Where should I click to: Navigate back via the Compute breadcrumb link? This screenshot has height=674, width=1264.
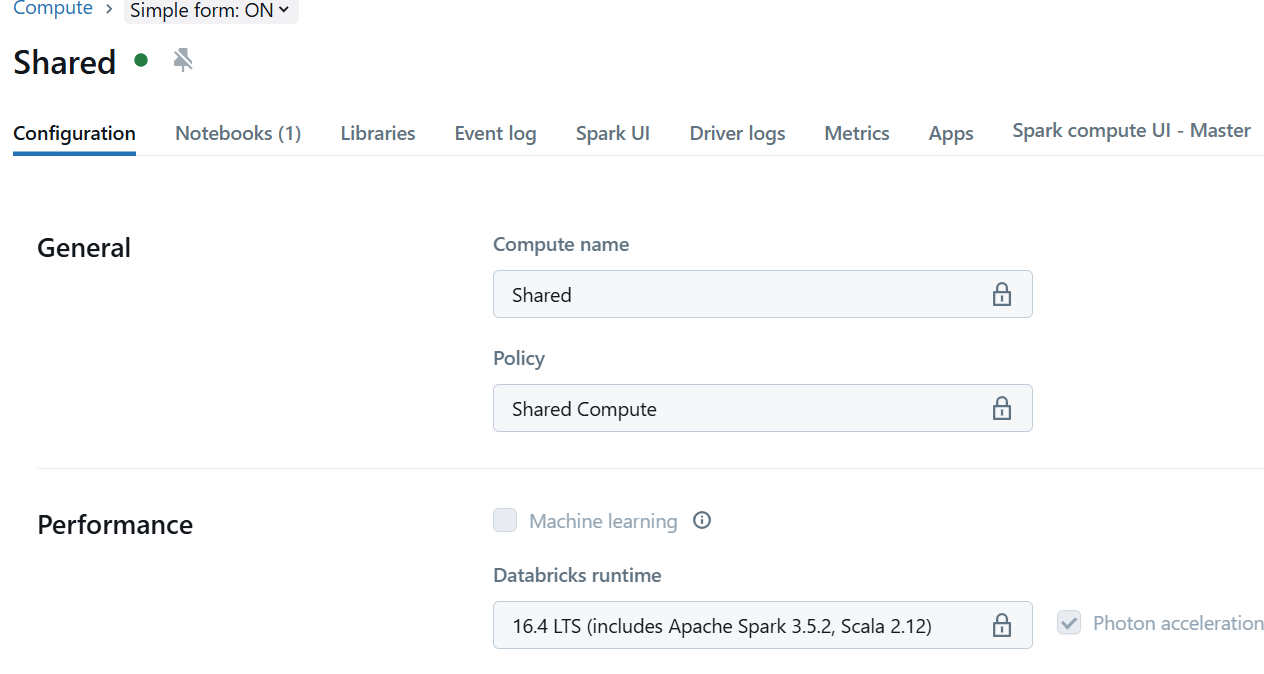tap(53, 8)
